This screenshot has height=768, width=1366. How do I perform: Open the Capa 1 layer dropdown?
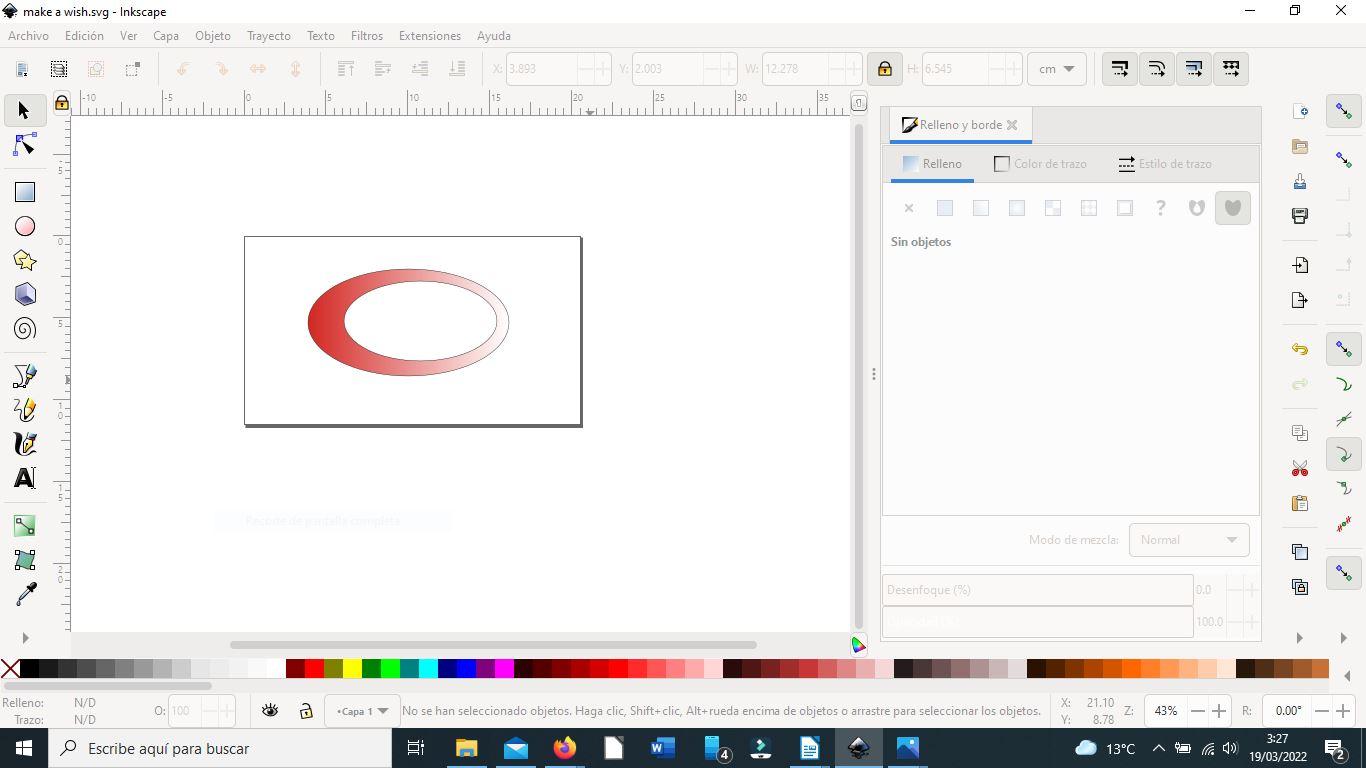point(362,711)
